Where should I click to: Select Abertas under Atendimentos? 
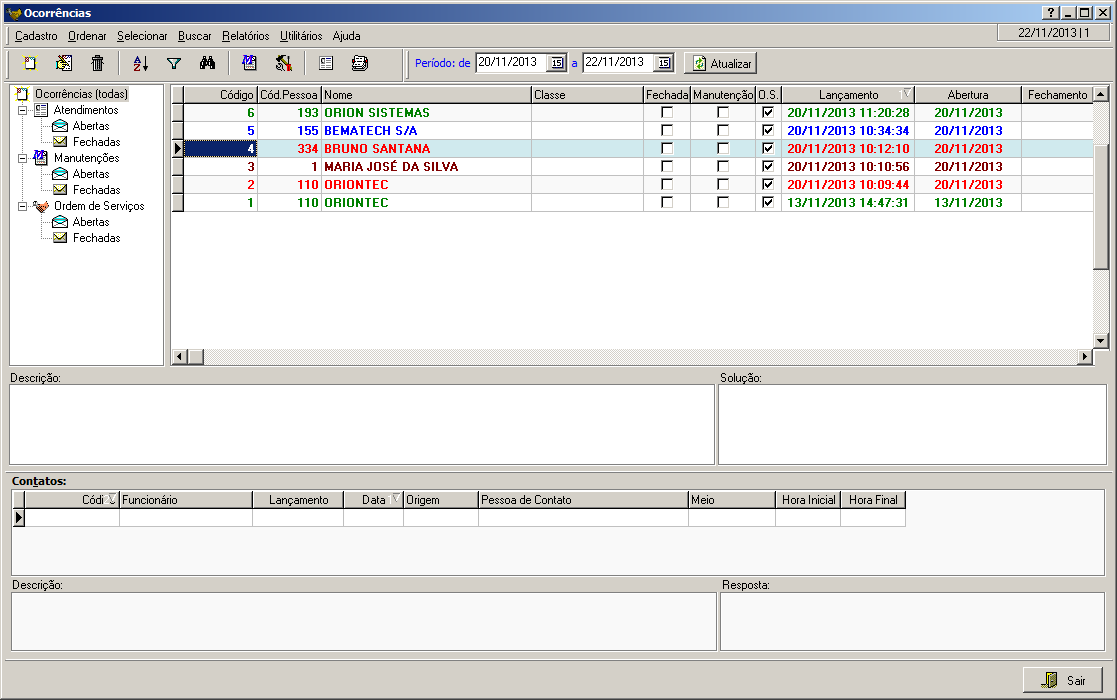(x=91, y=126)
